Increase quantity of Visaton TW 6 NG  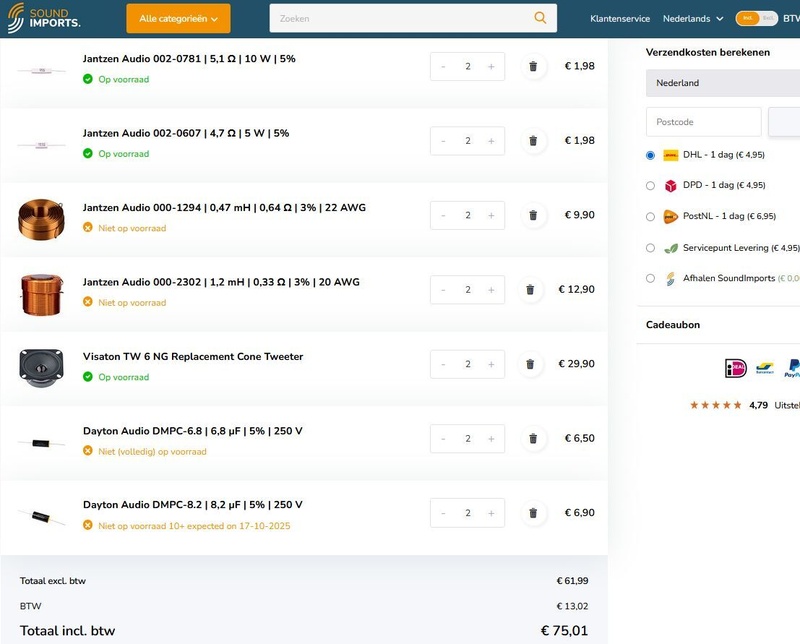pos(491,364)
